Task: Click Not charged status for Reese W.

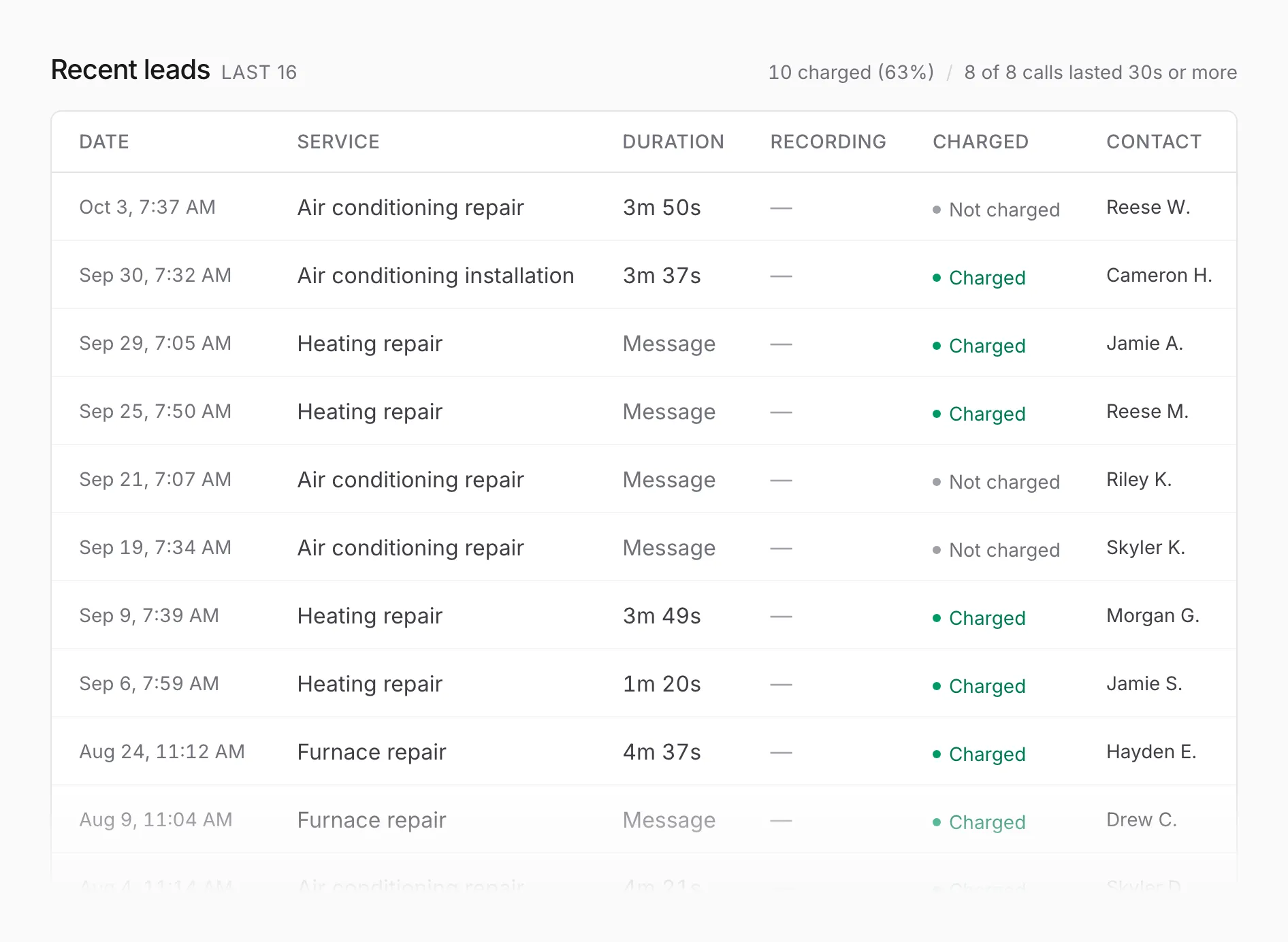Action: point(996,210)
